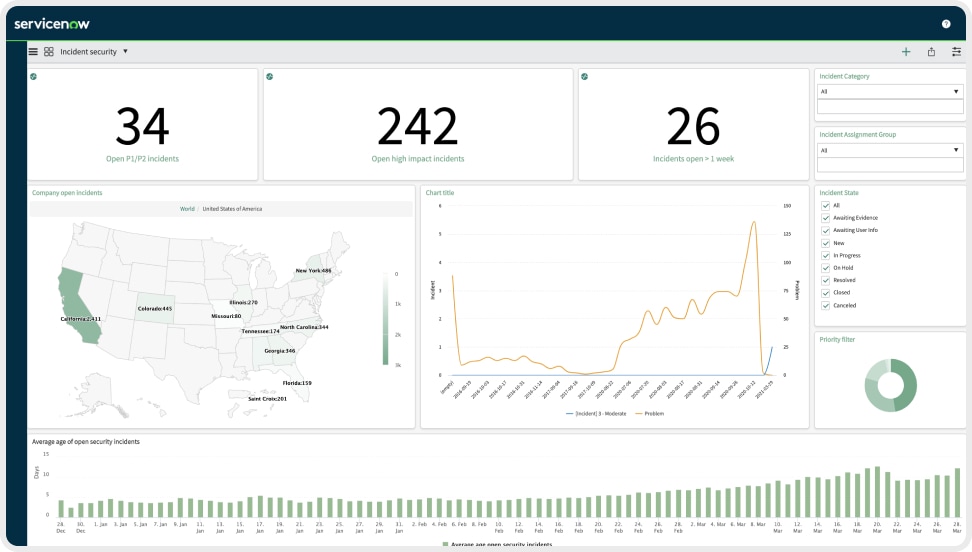Click the Priority filter donut chart
This screenshot has height=552, width=972.
[x=891, y=385]
